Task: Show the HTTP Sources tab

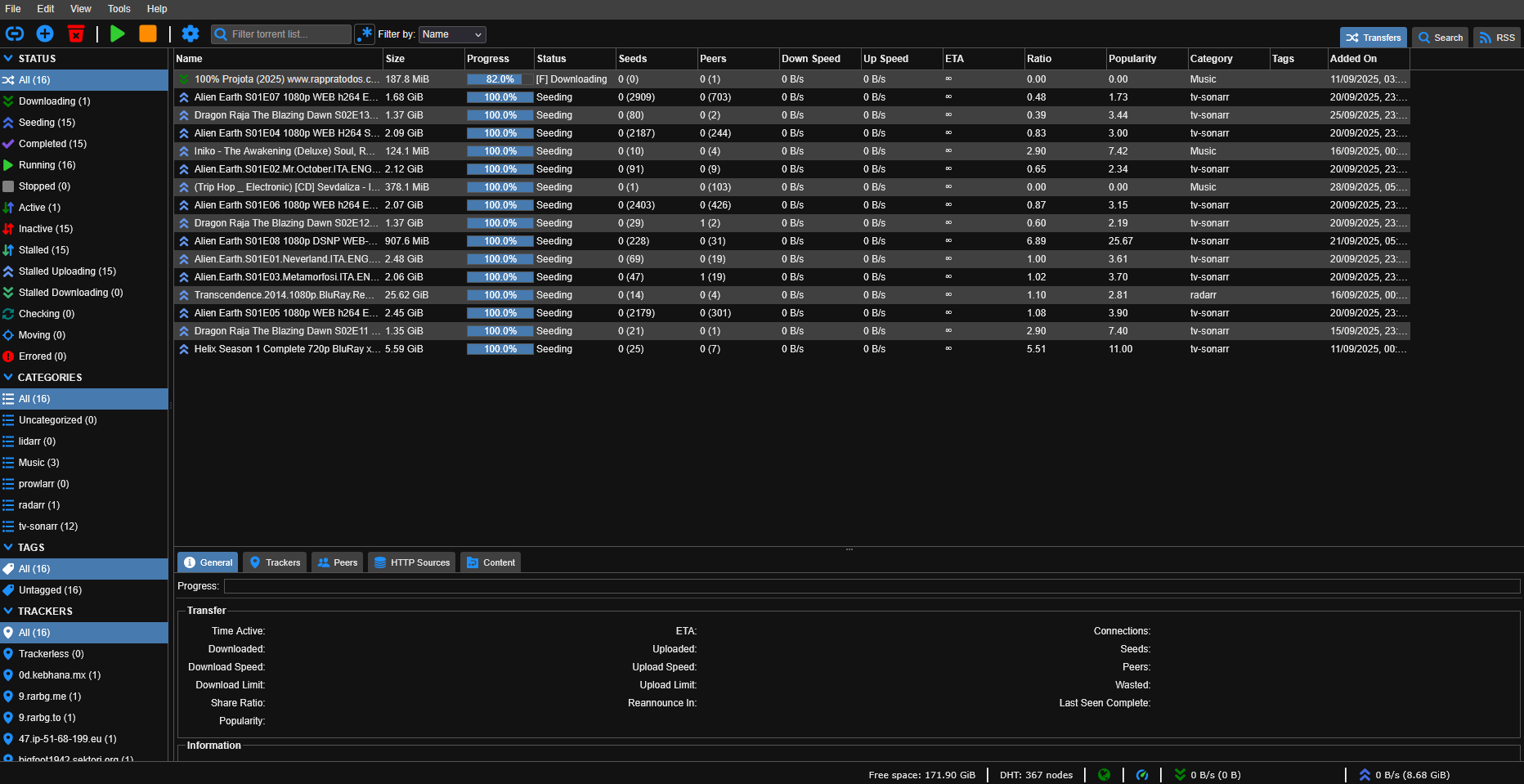Action: (412, 562)
